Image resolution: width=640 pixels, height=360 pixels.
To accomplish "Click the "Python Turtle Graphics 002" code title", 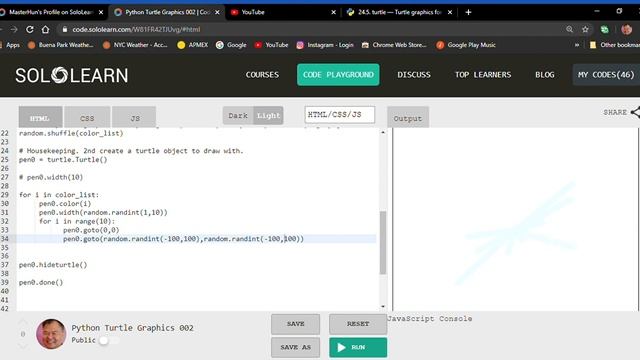I will pyautogui.click(x=133, y=328).
